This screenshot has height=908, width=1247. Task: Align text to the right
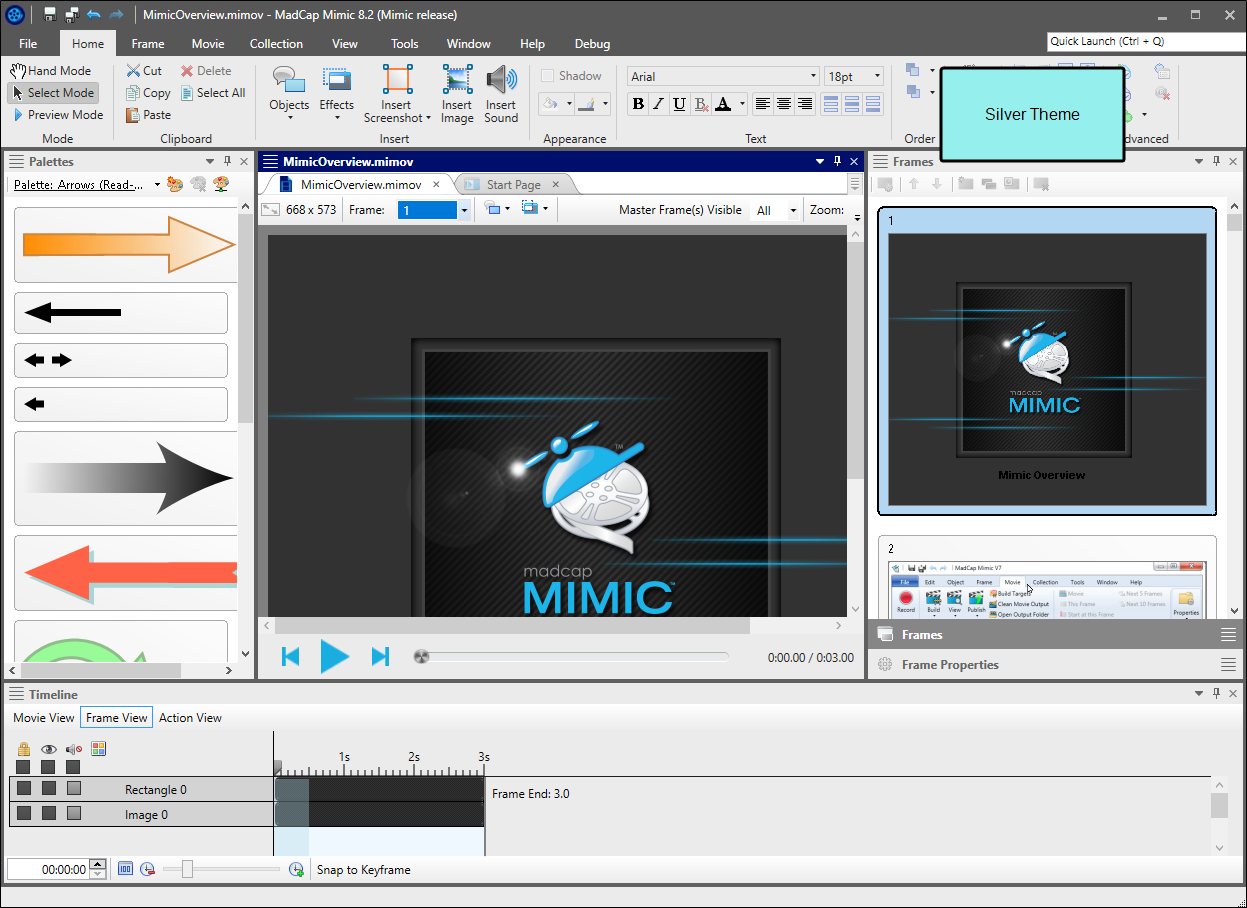coord(805,104)
